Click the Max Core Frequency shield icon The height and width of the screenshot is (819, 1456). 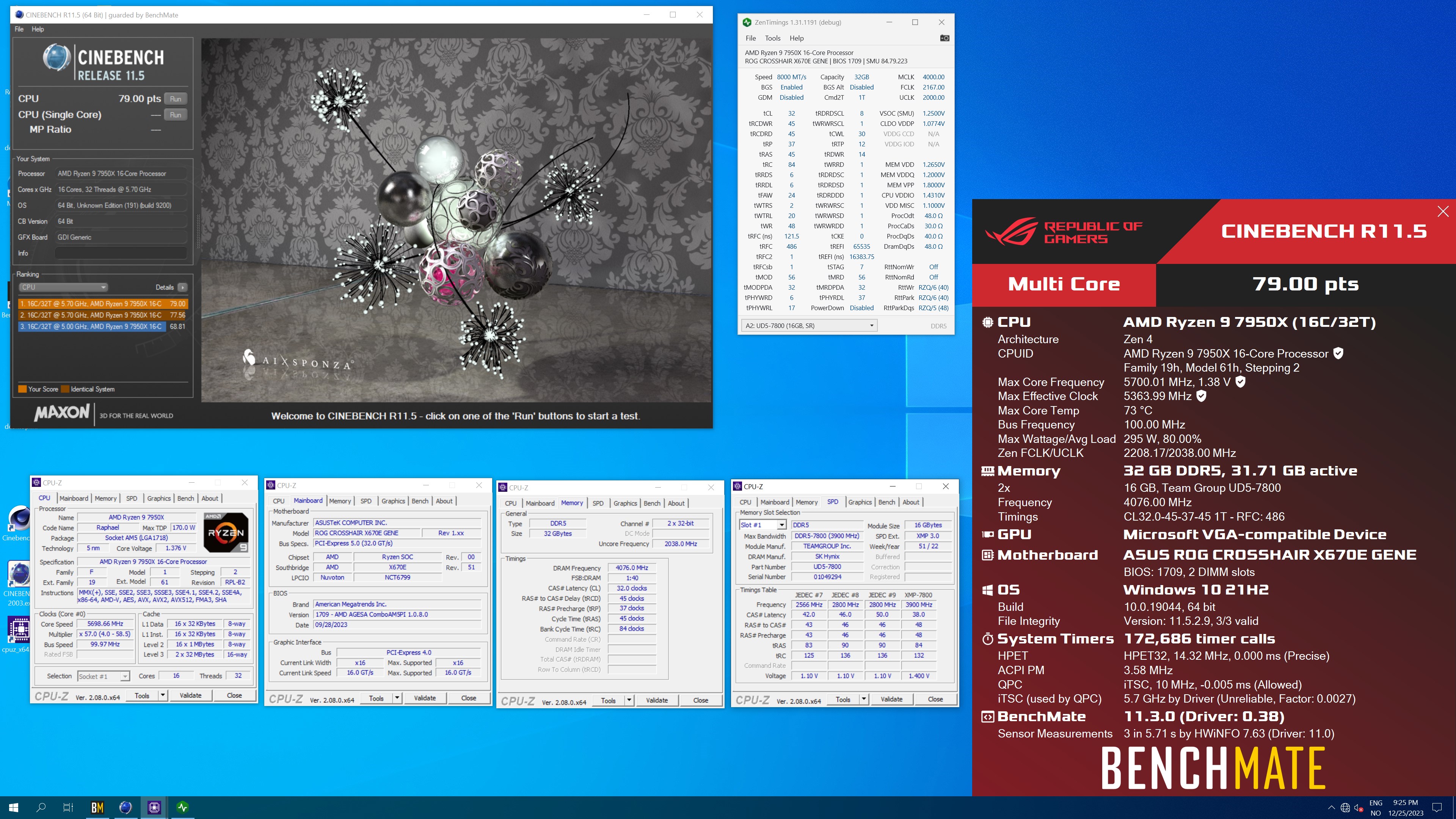pos(1240,381)
